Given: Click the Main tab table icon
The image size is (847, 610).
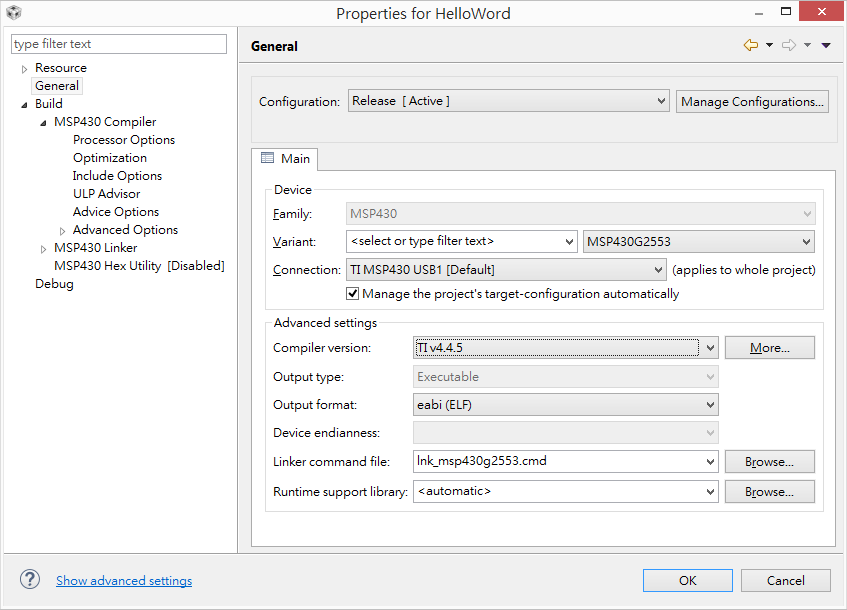Looking at the screenshot, I should [267, 158].
